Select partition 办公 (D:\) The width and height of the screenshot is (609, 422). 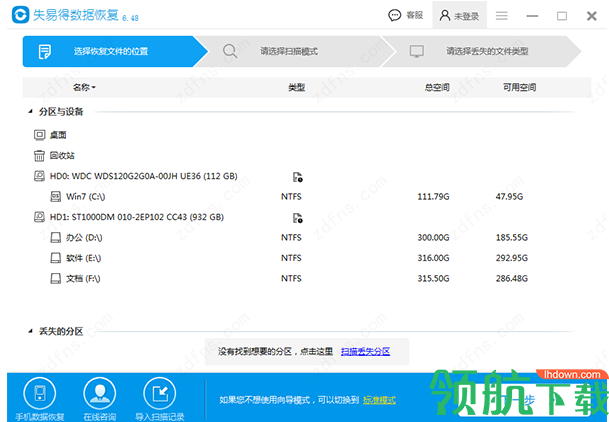tap(84, 238)
